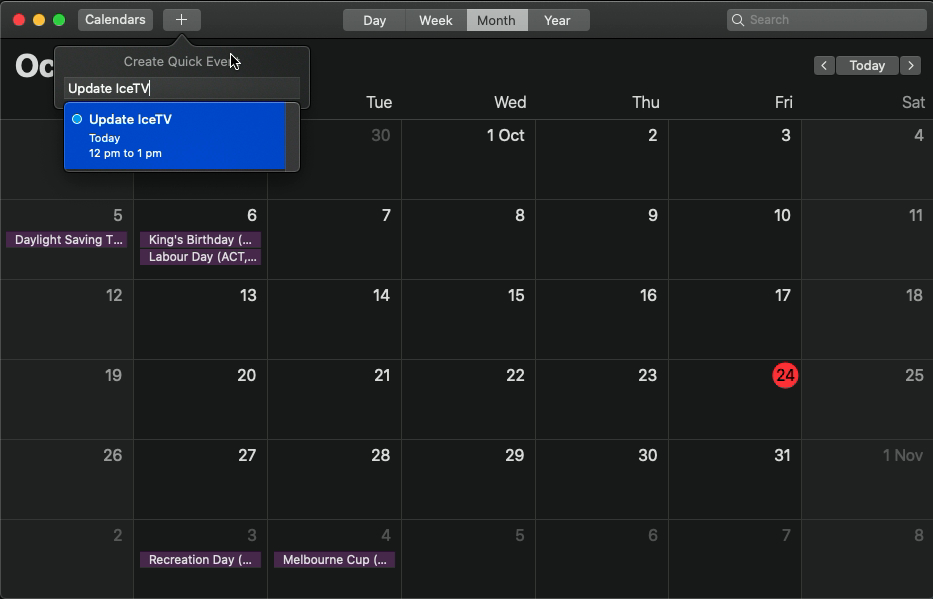
Task: Jump to Today
Action: (x=867, y=65)
